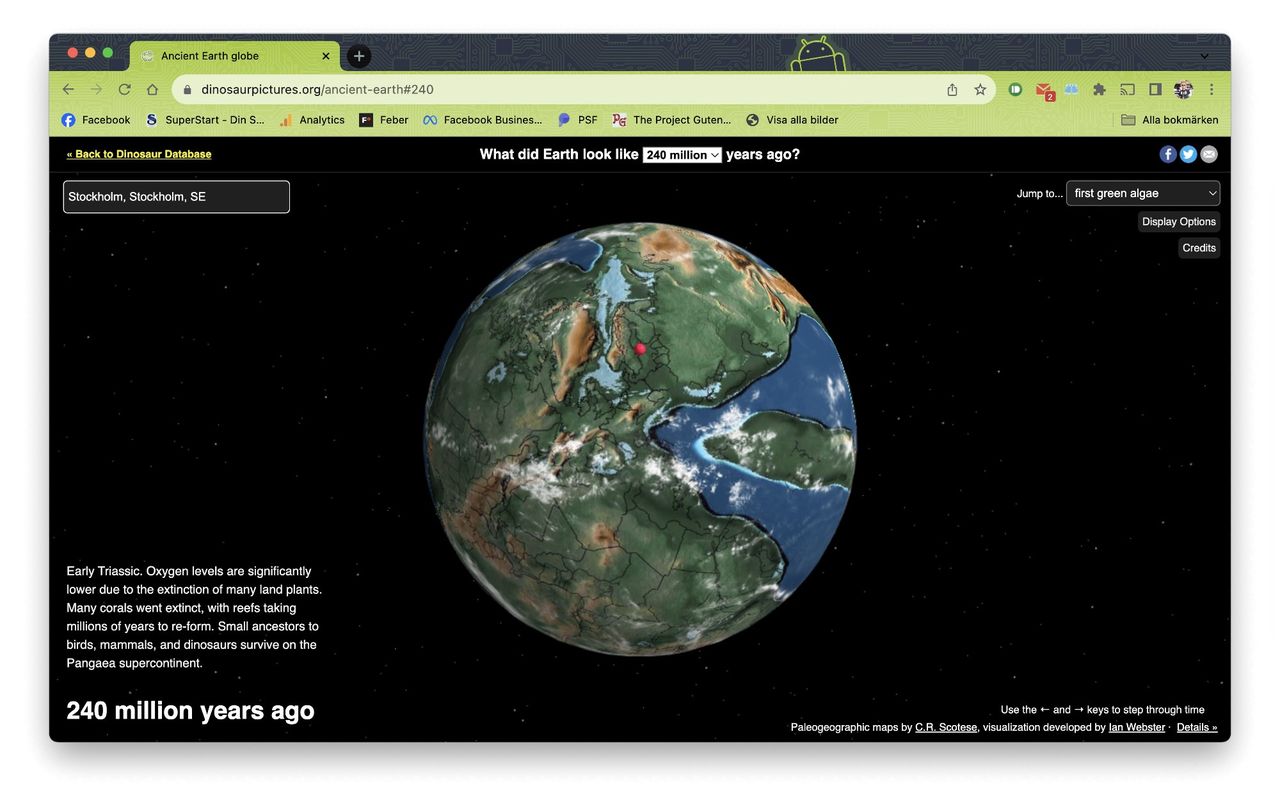Image resolution: width=1280 pixels, height=807 pixels.
Task: Open the Chrome profile avatar
Action: [1183, 89]
